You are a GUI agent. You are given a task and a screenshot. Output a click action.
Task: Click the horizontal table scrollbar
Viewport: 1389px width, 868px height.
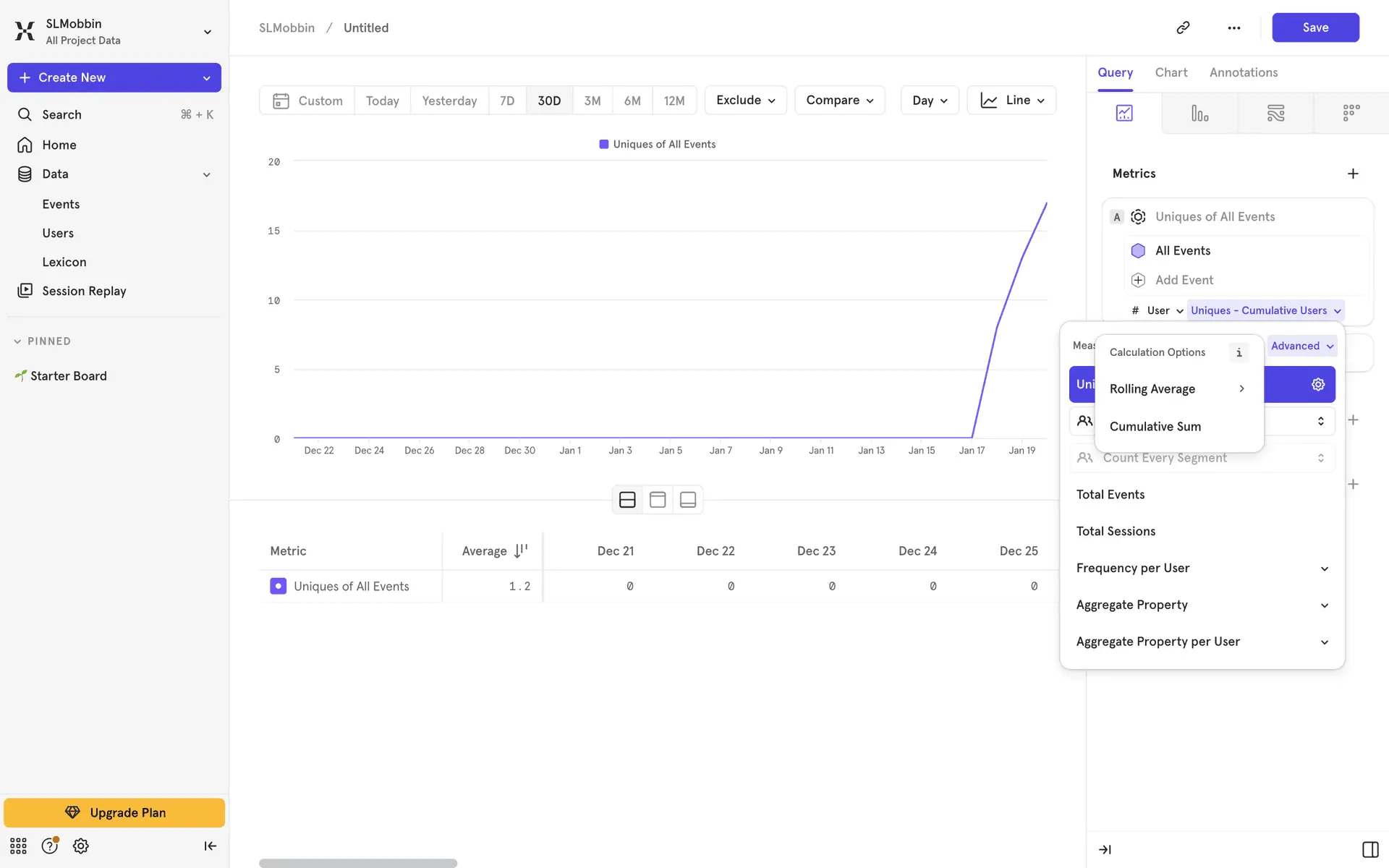click(357, 863)
